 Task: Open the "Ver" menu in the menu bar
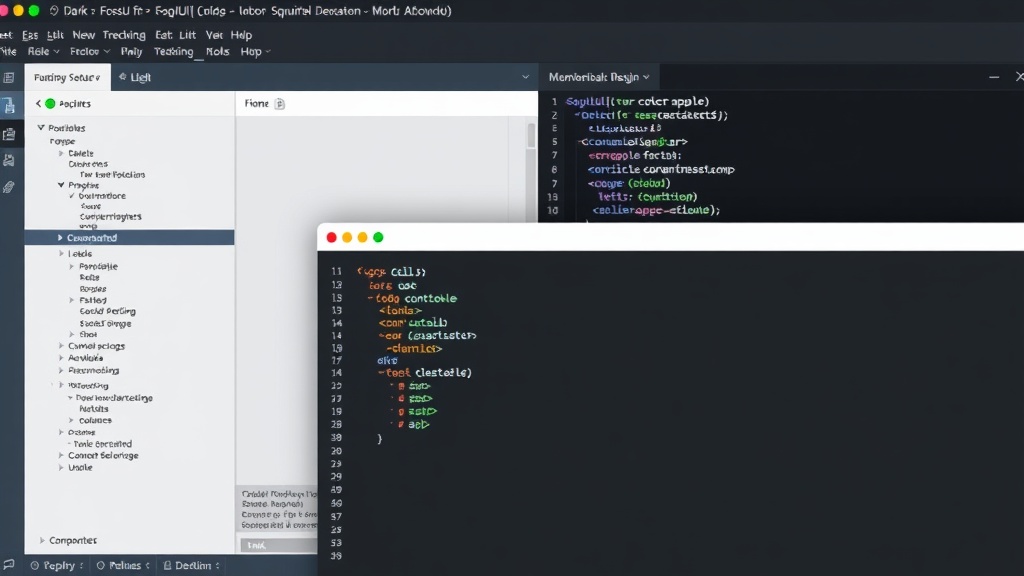click(214, 35)
